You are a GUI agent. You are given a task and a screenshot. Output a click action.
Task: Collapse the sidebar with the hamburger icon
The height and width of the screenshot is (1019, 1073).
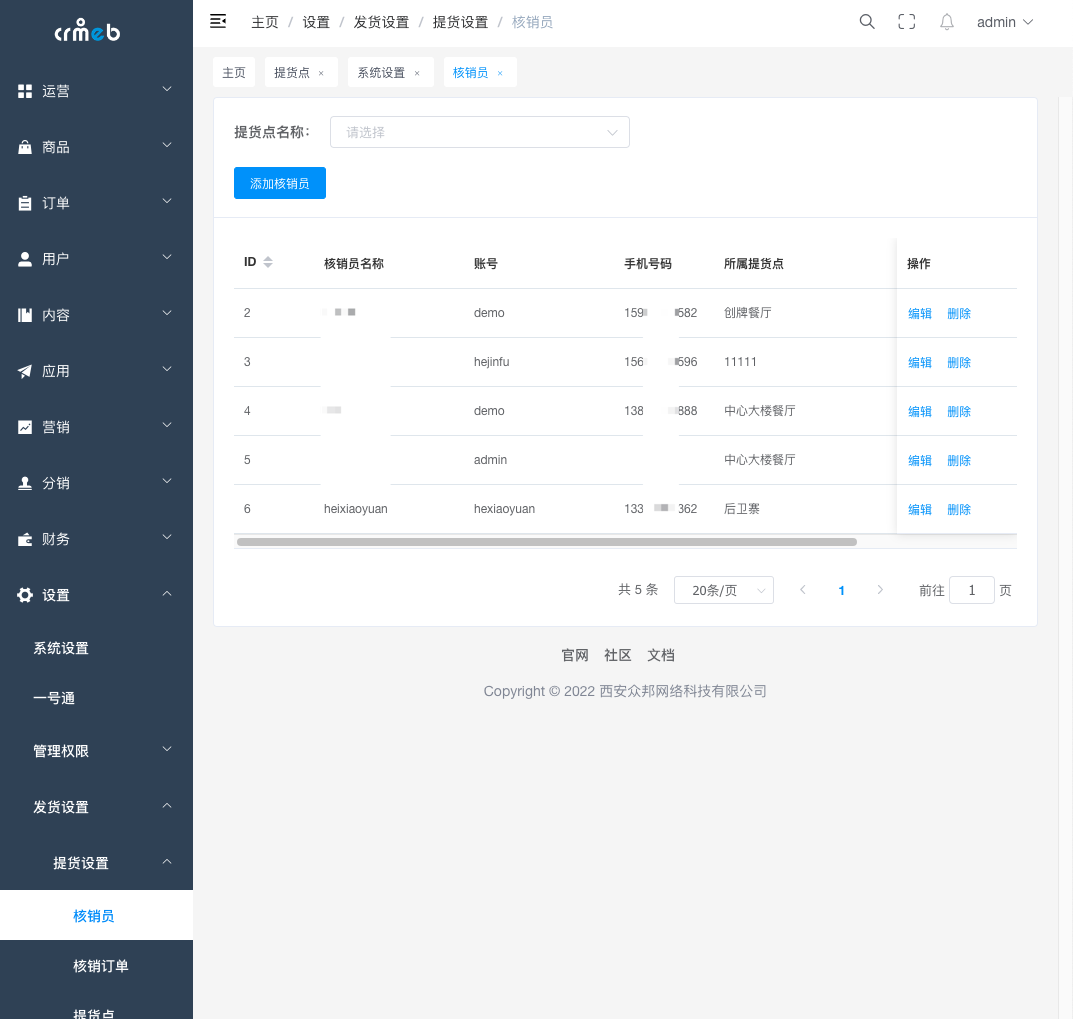pyautogui.click(x=218, y=21)
